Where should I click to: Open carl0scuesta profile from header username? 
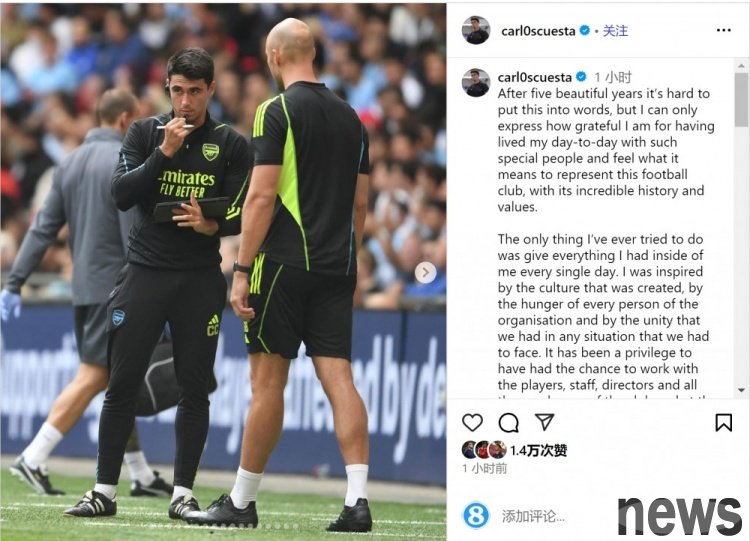pyautogui.click(x=538, y=31)
